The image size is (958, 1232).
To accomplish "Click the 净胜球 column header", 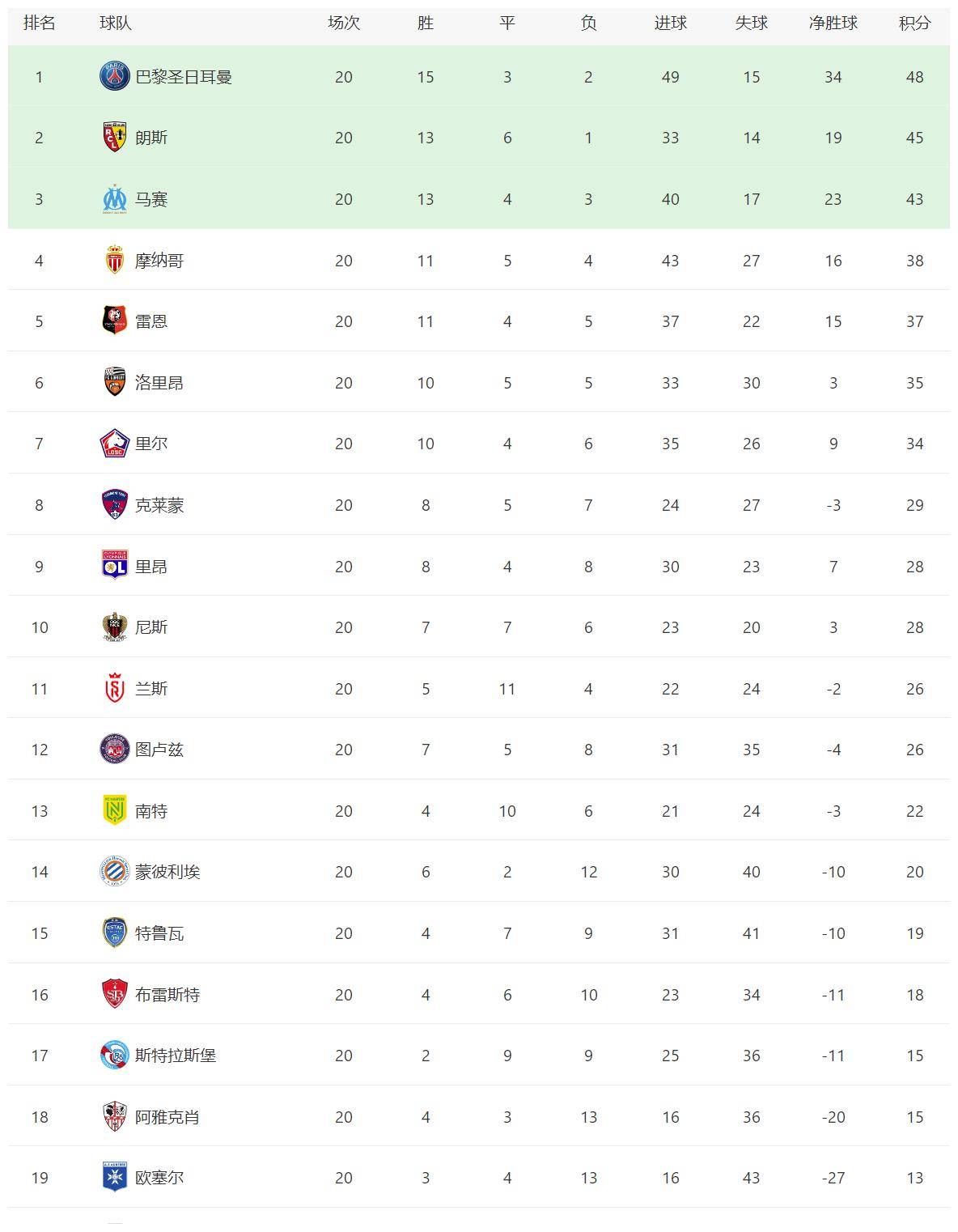I will (833, 23).
